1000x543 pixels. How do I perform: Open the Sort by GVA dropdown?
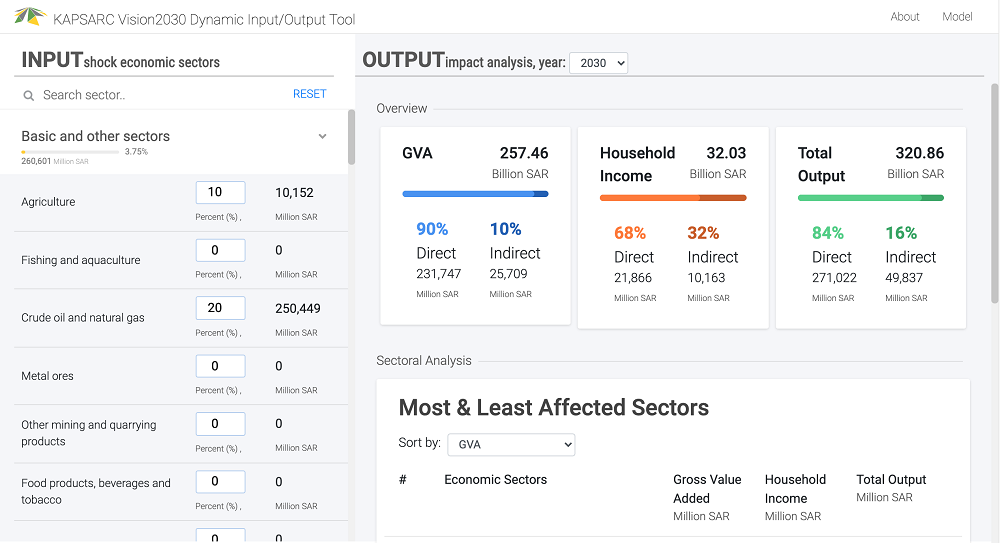tap(511, 445)
